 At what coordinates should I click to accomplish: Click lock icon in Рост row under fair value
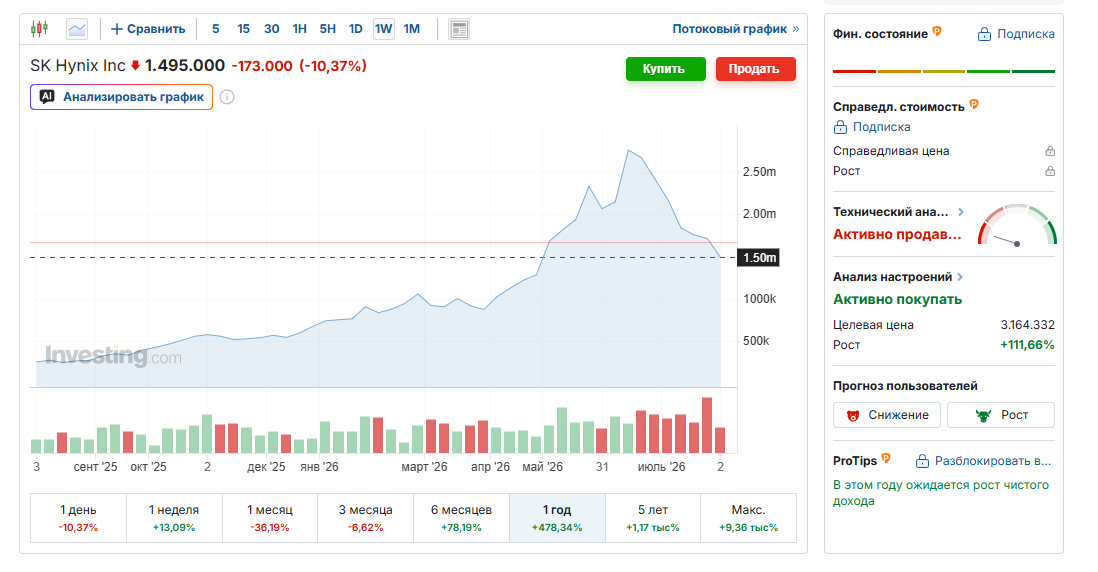pyautogui.click(x=1050, y=171)
